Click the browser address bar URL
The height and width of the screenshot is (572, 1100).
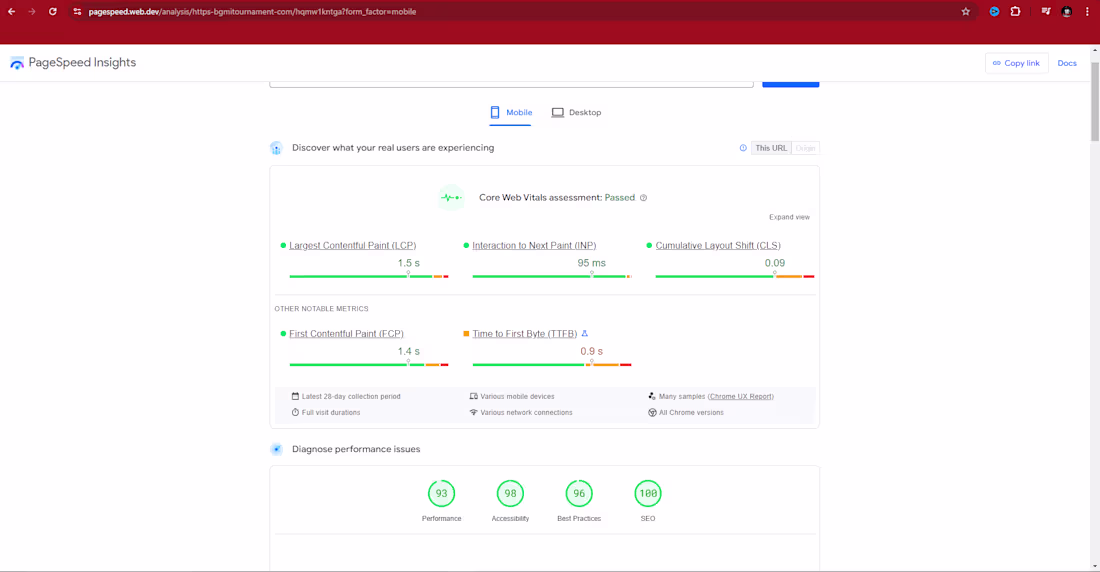(x=253, y=12)
